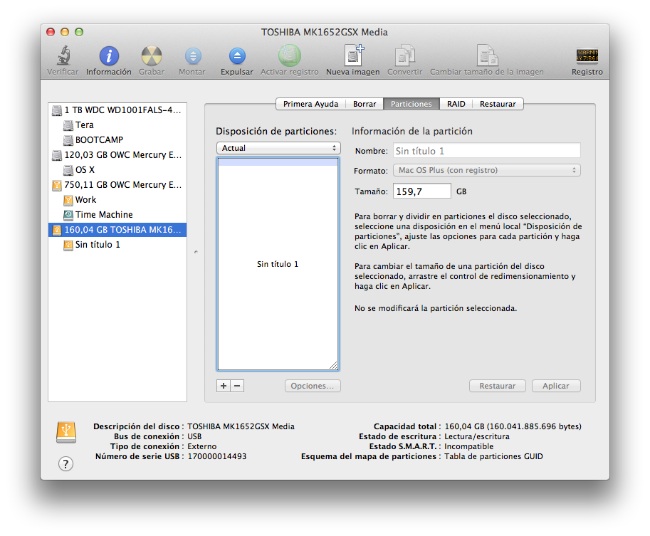The width and height of the screenshot is (650, 536).
Task: Select the BOOTCAMP volume in sidebar
Action: coord(99,140)
